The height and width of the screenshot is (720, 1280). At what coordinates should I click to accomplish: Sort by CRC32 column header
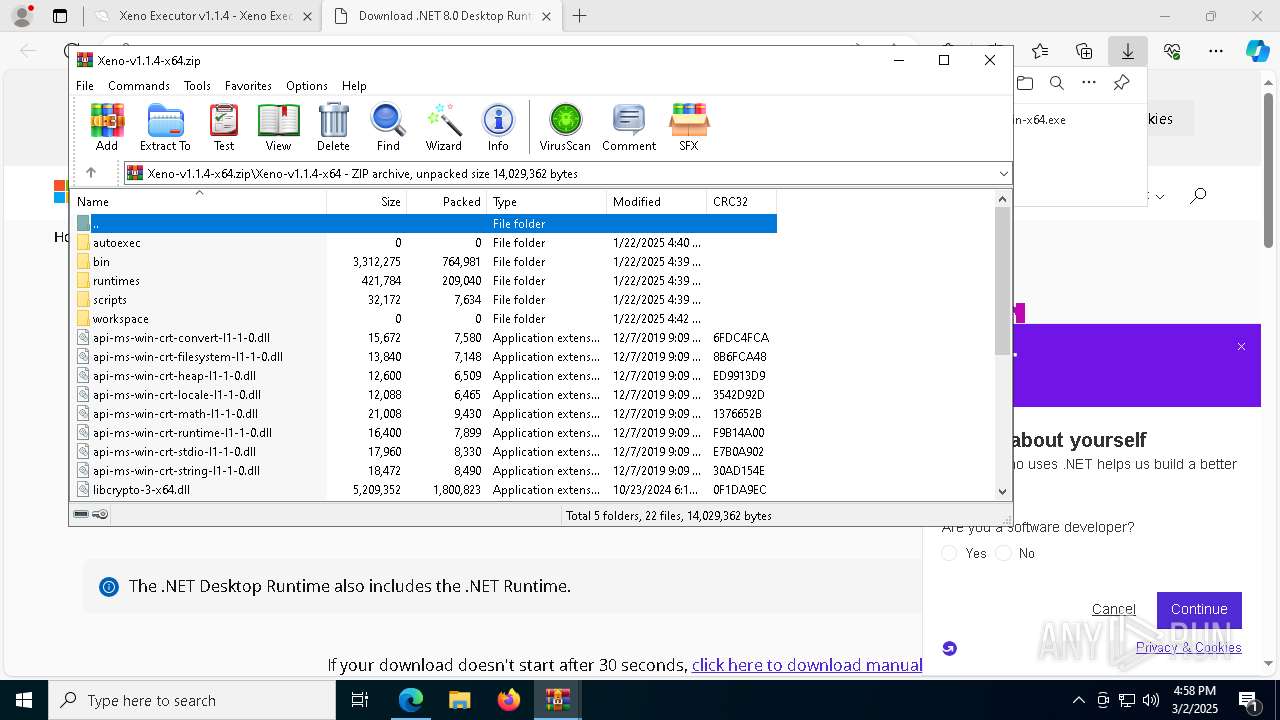742,201
